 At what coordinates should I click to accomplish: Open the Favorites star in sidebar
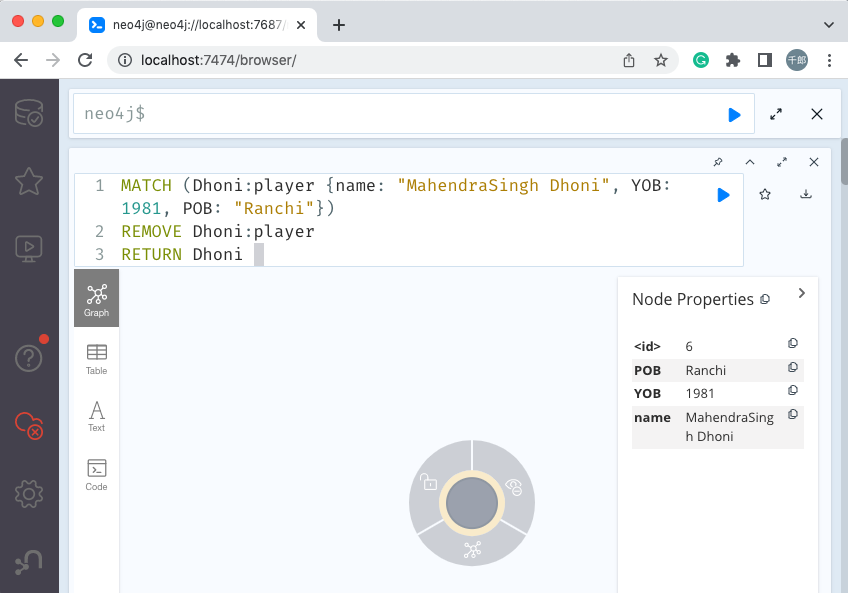(x=29, y=181)
